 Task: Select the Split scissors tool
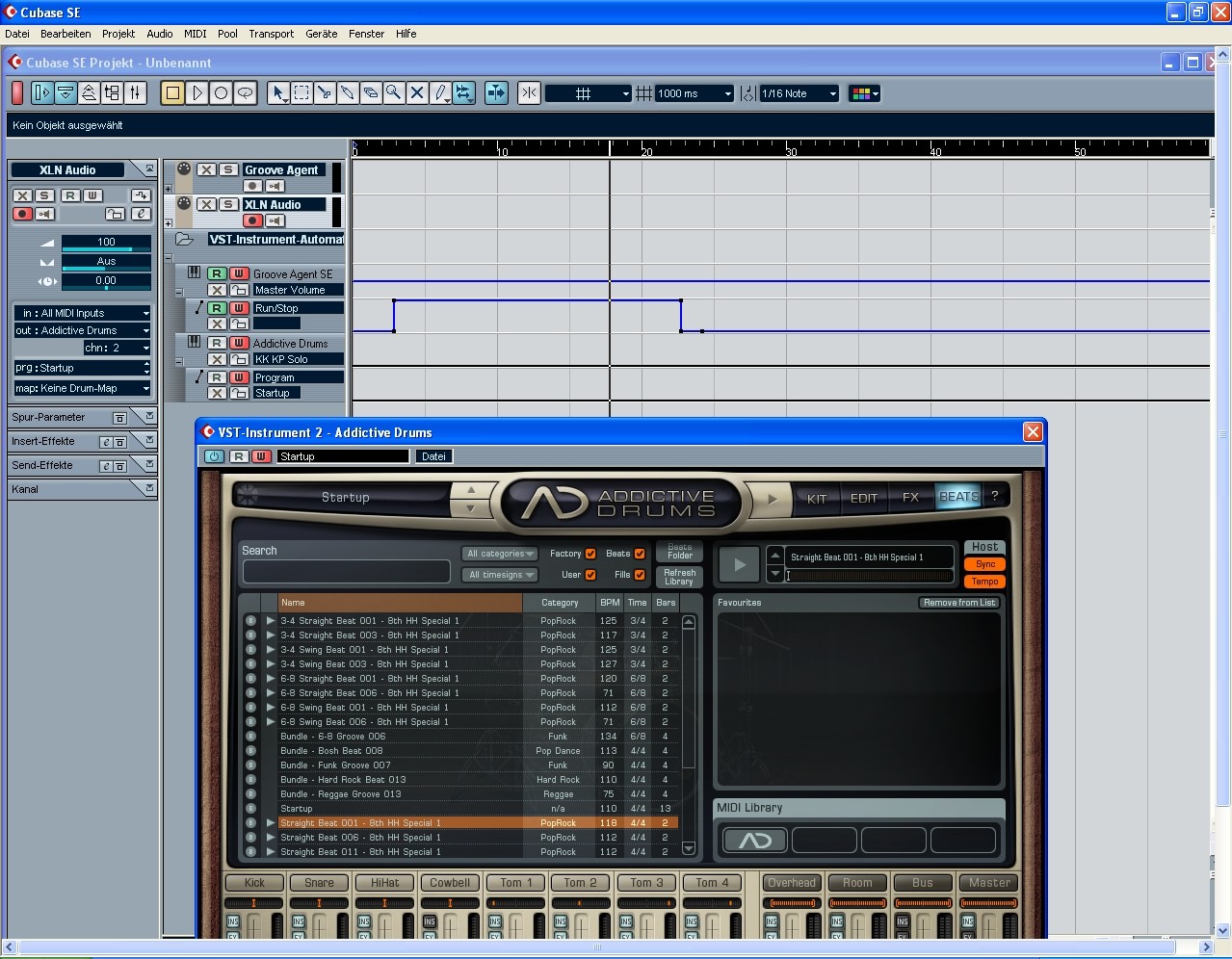(x=325, y=93)
